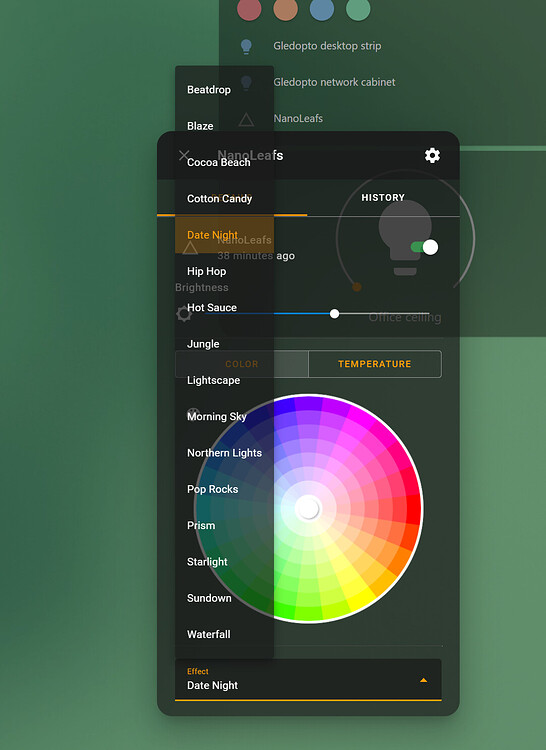Close the NanoLeafs dialog
This screenshot has width=546, height=750.
coord(184,155)
